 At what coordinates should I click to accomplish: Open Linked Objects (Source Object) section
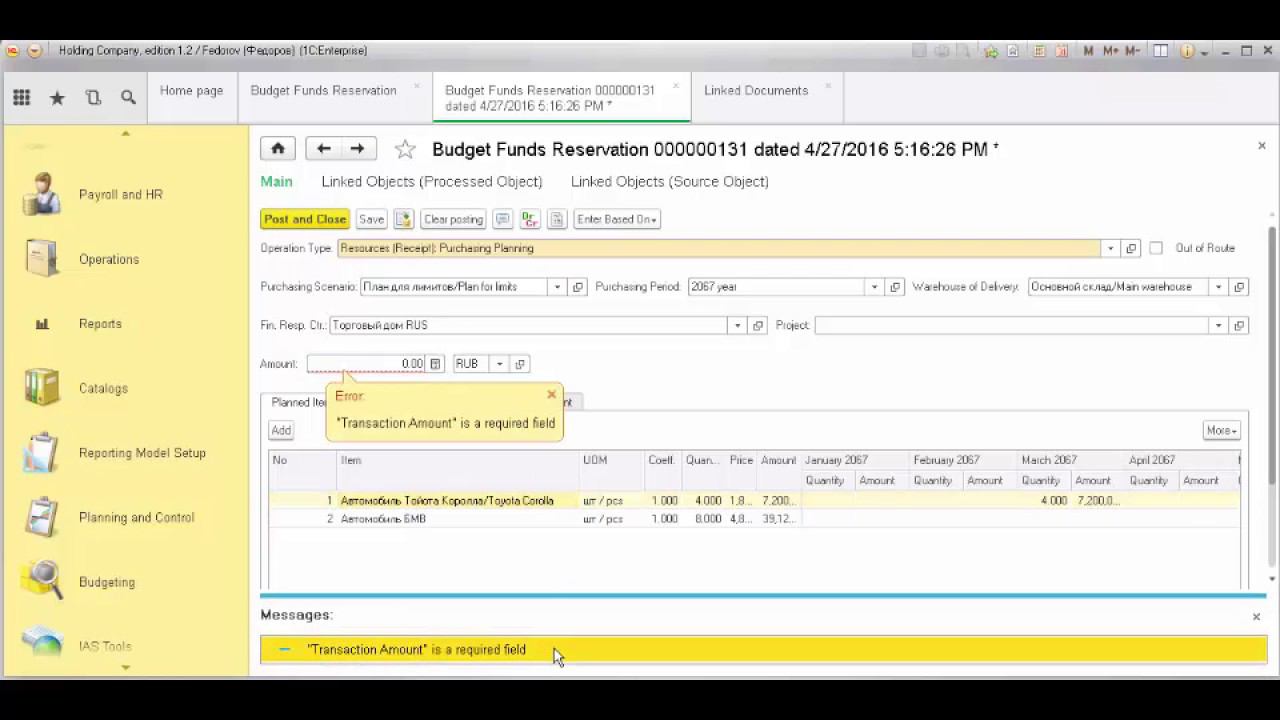pyautogui.click(x=669, y=181)
